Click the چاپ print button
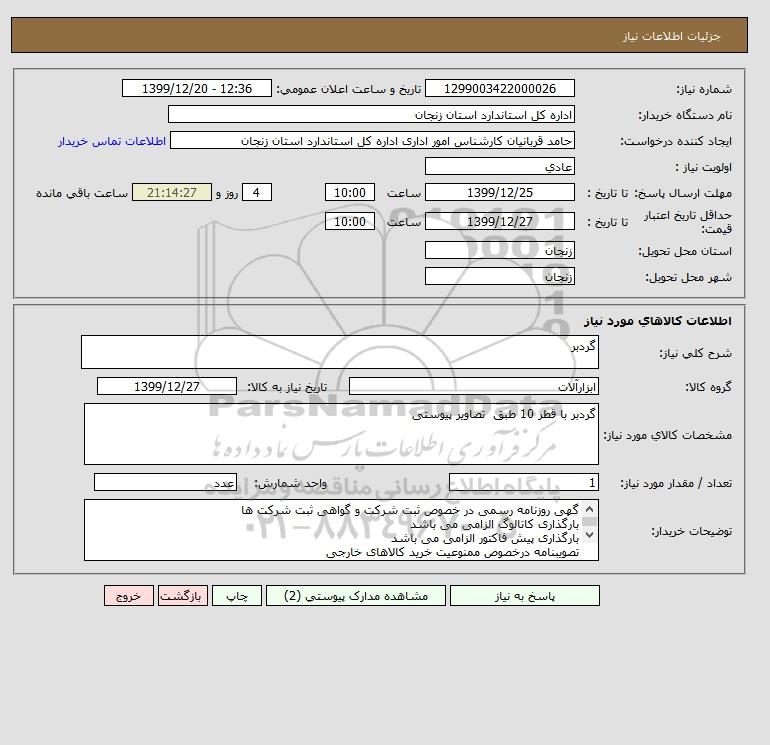The height and width of the screenshot is (745, 770). click(237, 596)
